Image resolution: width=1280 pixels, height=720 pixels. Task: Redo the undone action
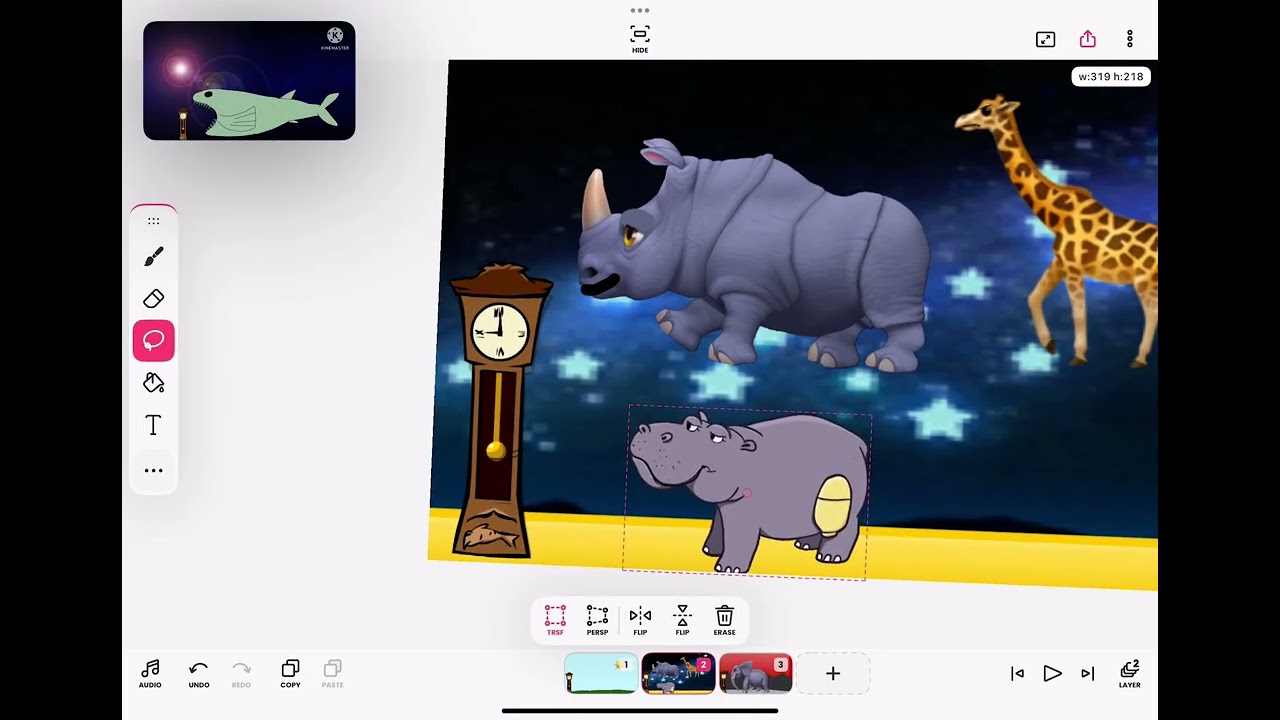click(241, 674)
